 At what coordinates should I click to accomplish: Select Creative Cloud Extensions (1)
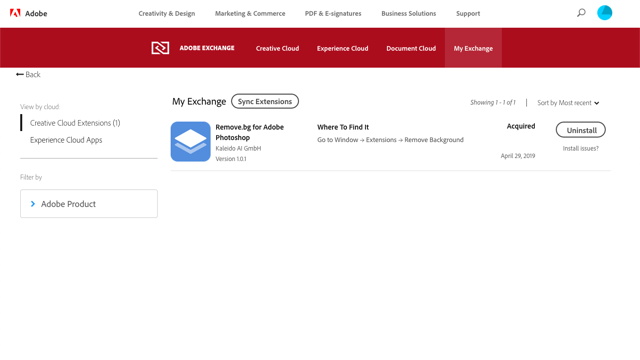pyautogui.click(x=75, y=123)
